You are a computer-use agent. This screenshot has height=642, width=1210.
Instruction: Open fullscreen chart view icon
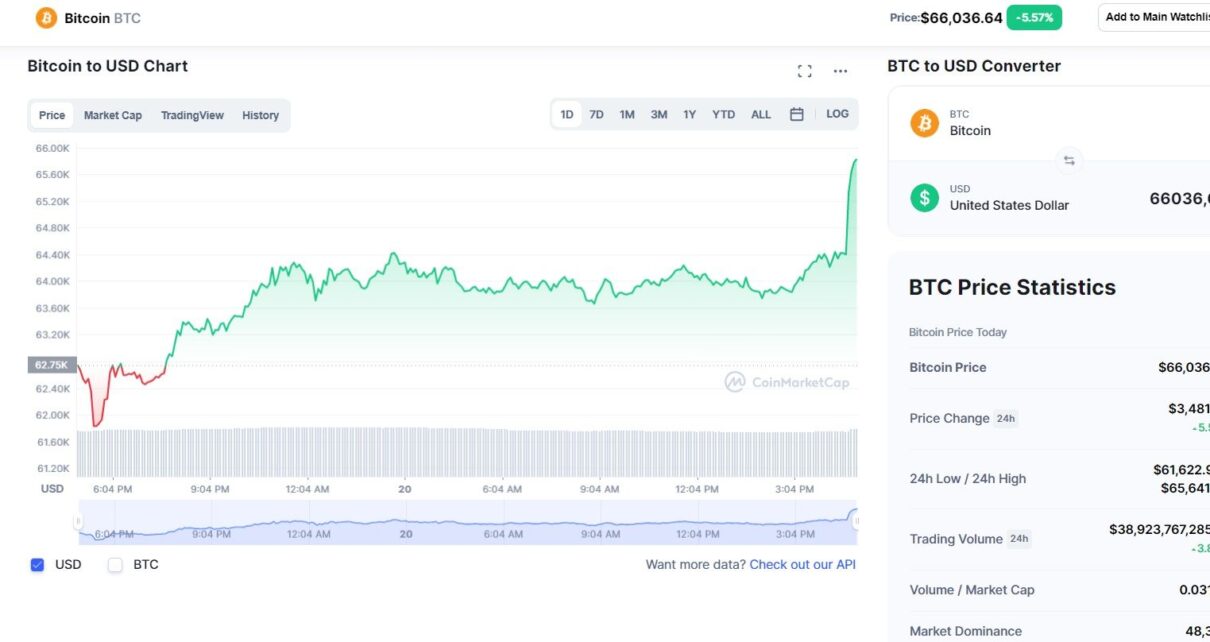(804, 71)
